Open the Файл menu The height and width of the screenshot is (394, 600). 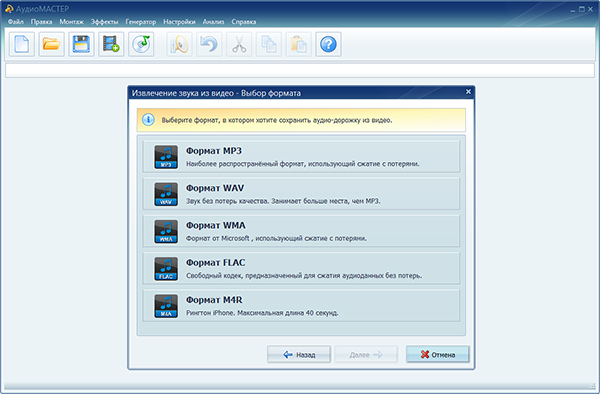tap(16, 22)
